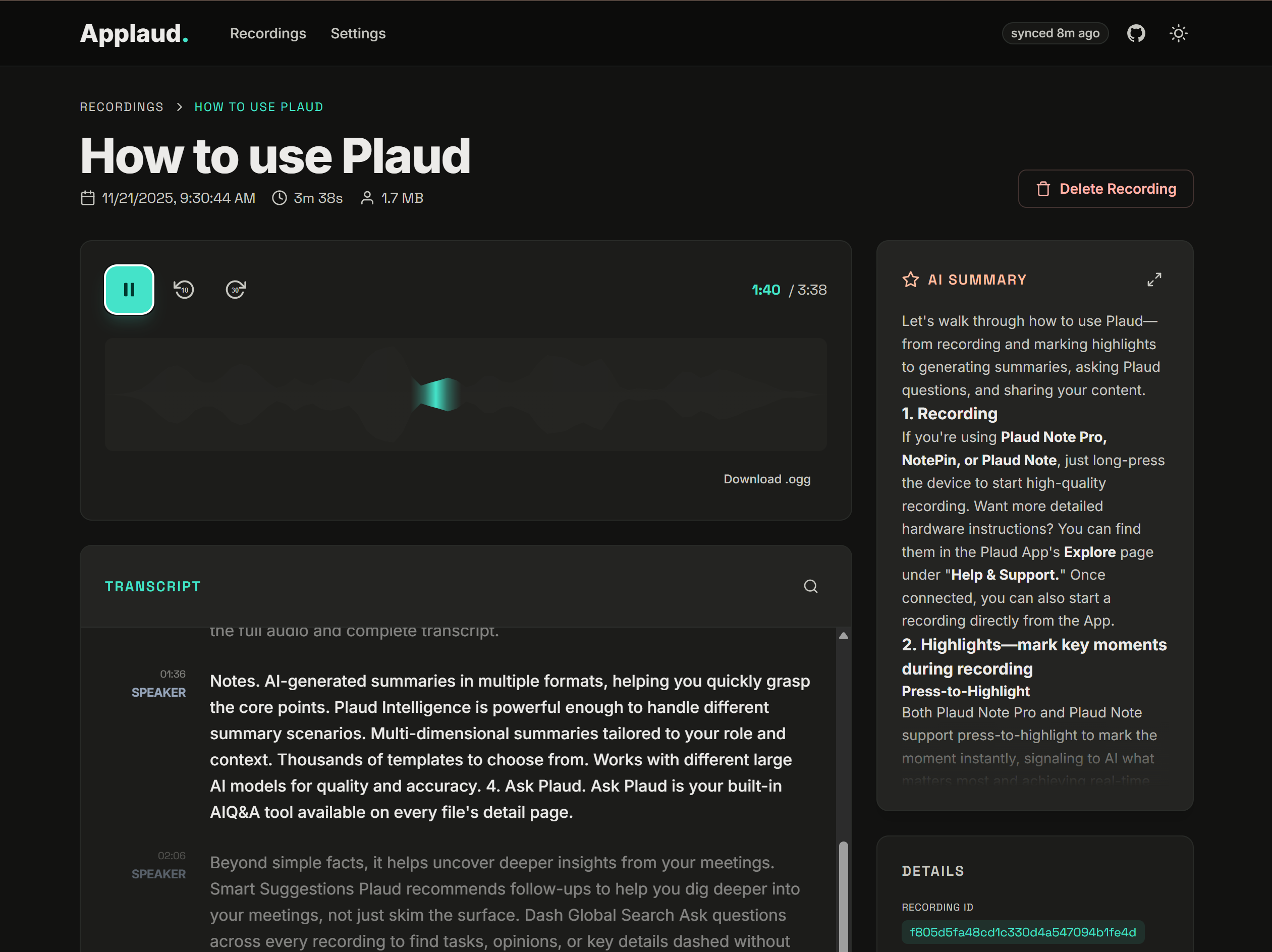Toggle light mode with the sun icon
The image size is (1272, 952).
[1178, 33]
